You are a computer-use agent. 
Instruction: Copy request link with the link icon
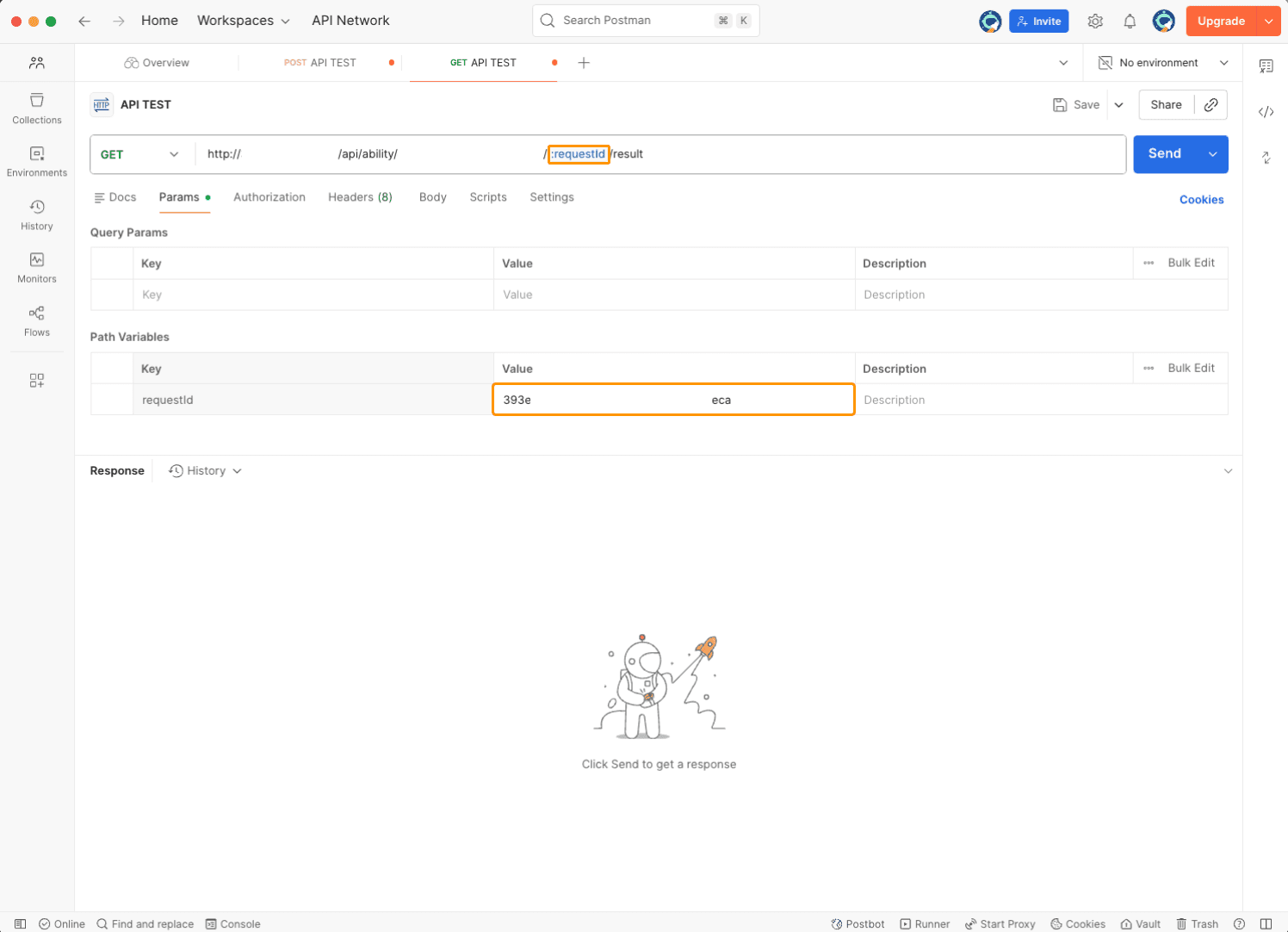pyautogui.click(x=1211, y=105)
